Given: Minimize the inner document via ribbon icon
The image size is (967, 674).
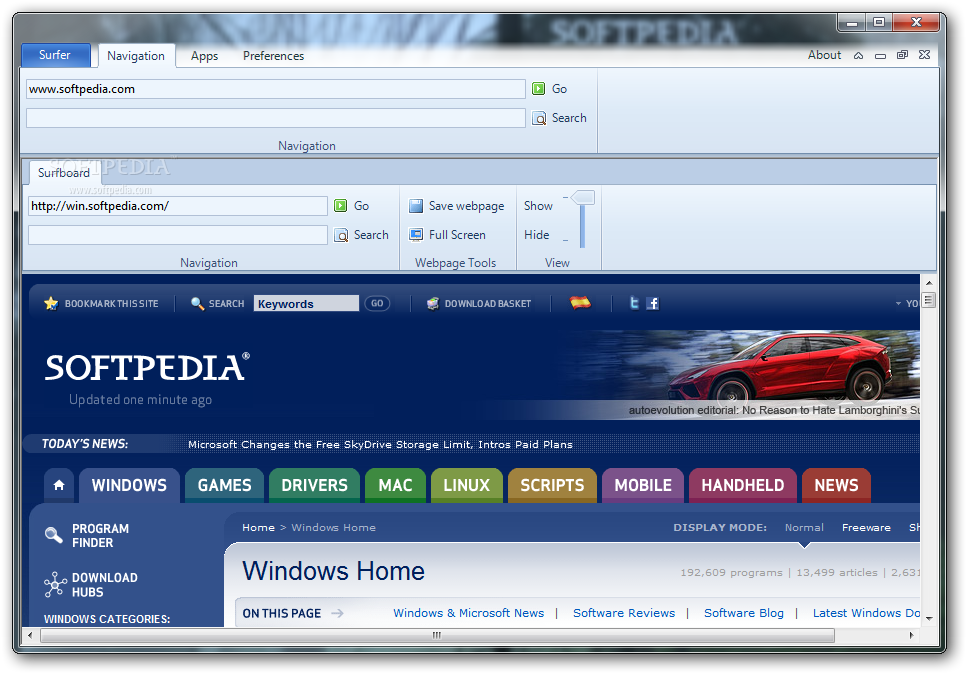Looking at the screenshot, I should pyautogui.click(x=881, y=55).
